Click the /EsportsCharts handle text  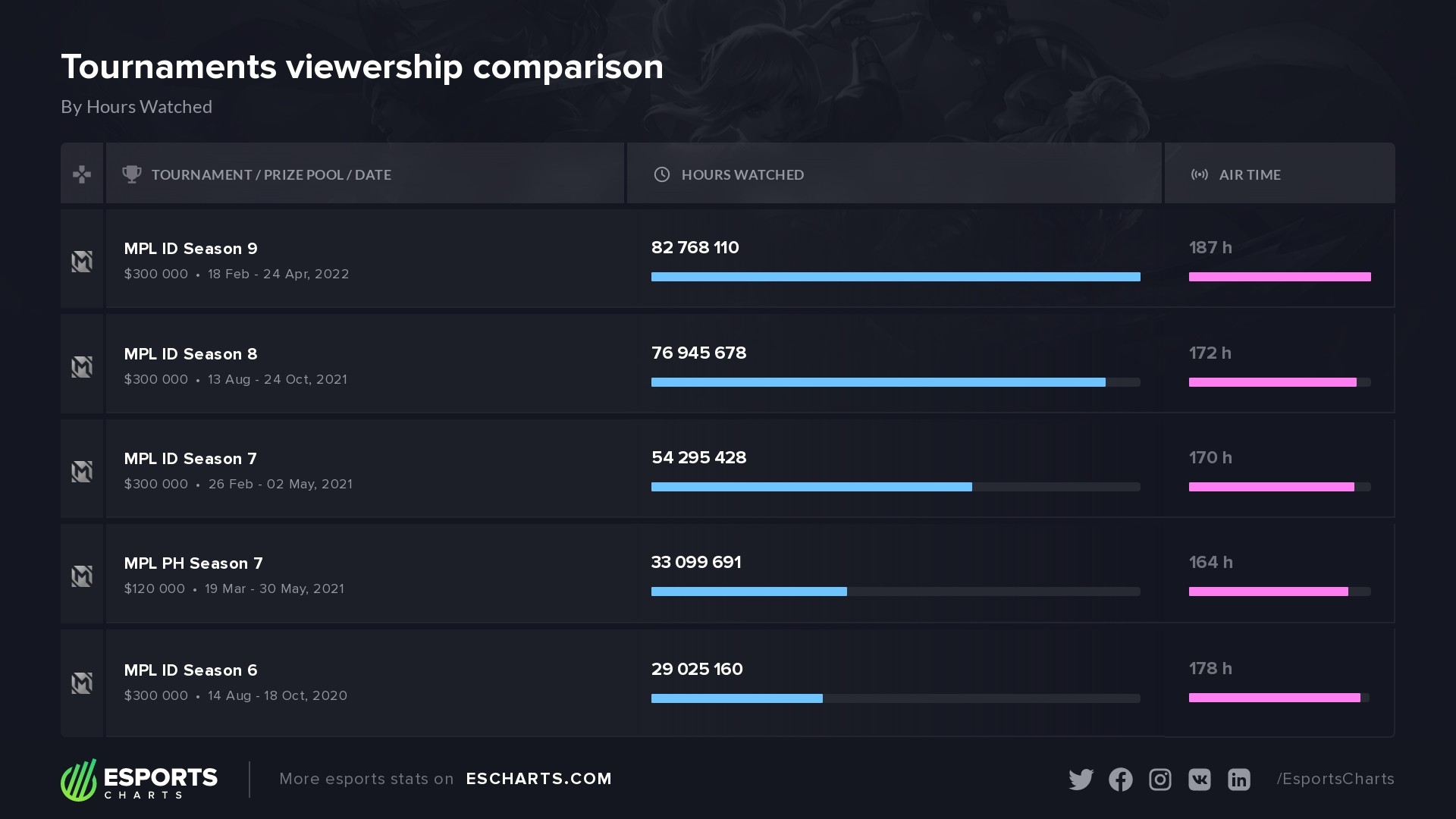tap(1335, 779)
